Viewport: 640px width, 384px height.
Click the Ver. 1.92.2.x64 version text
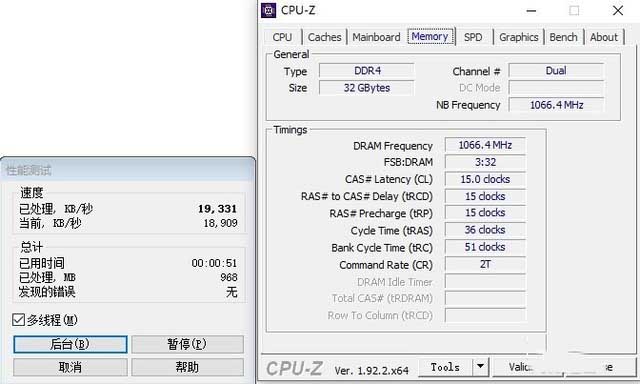coord(371,371)
